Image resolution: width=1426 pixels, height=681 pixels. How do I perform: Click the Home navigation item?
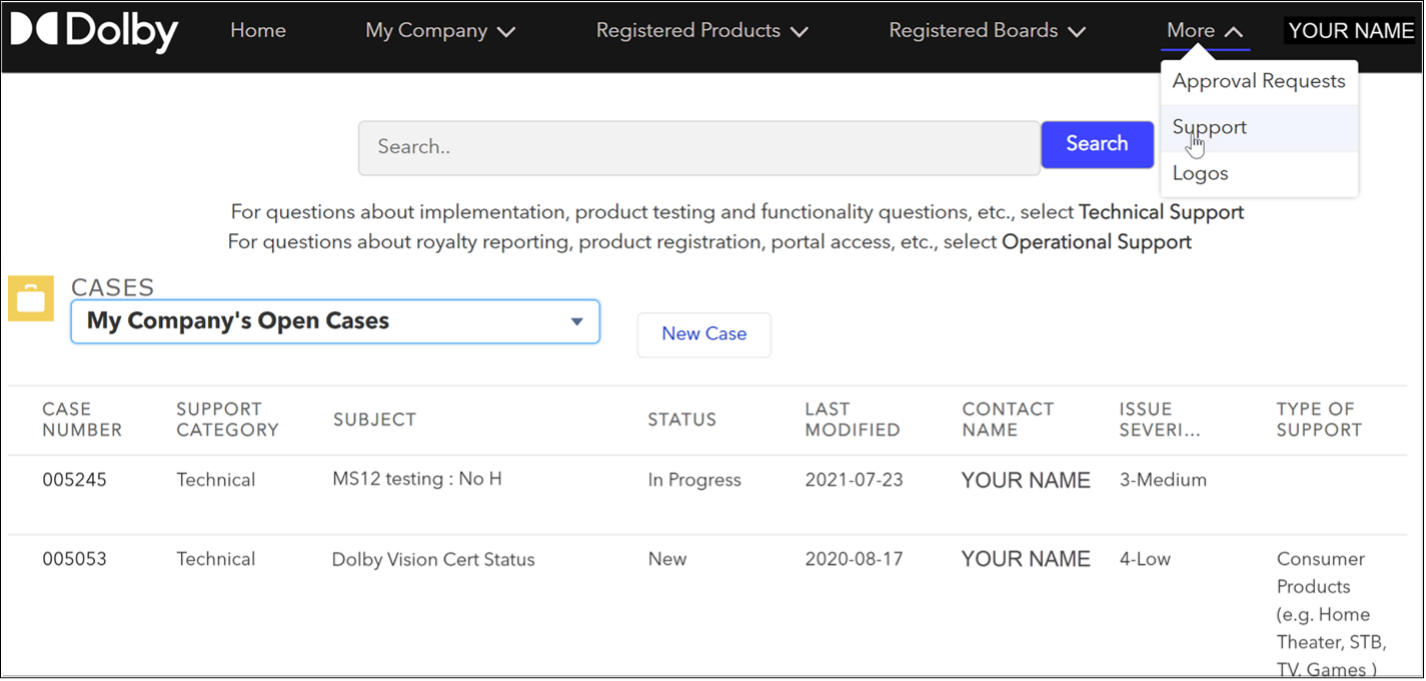click(257, 31)
